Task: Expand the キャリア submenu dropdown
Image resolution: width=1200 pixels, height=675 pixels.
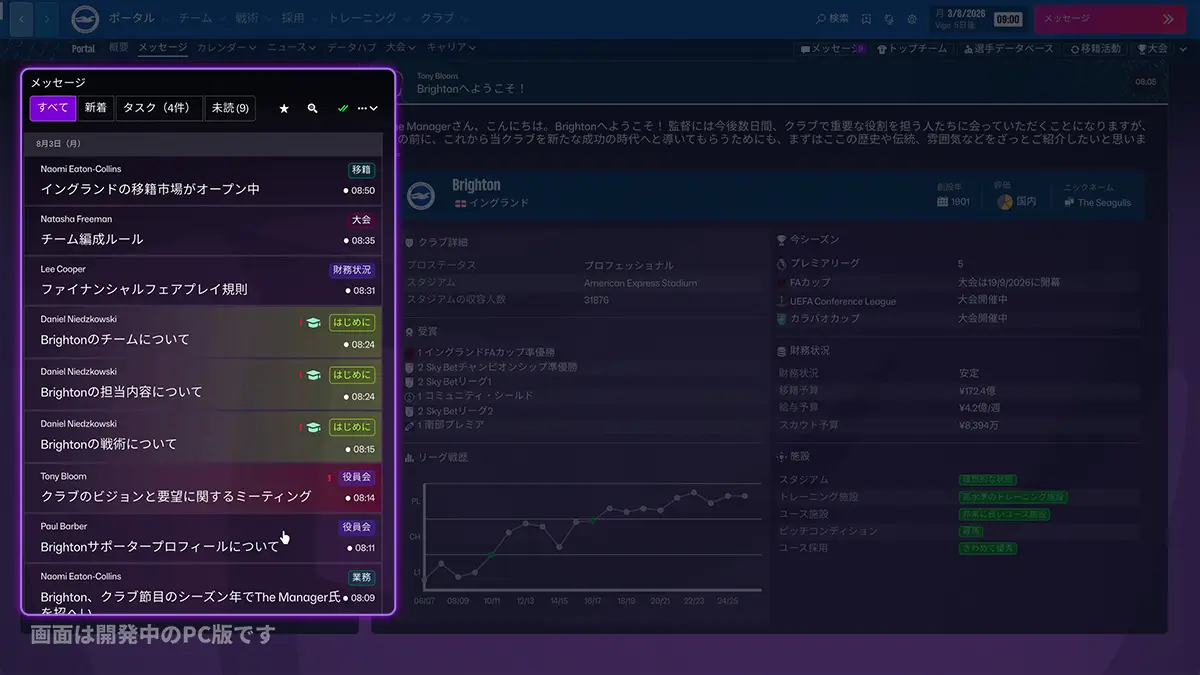Action: tap(451, 48)
